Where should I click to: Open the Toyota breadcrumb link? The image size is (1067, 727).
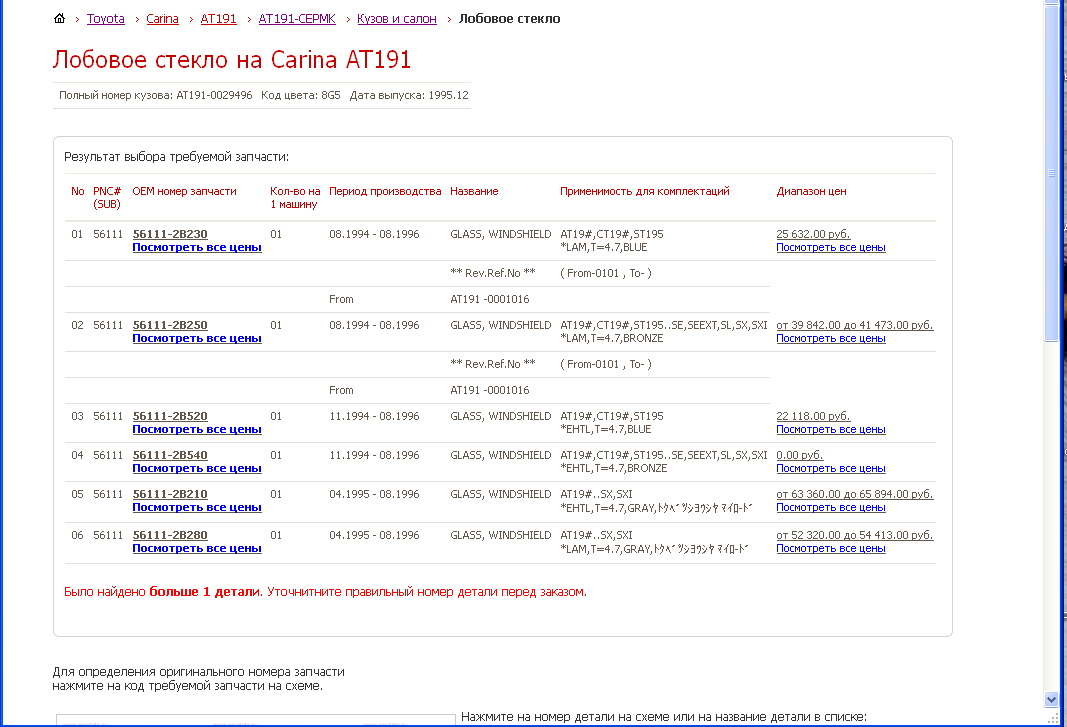click(106, 19)
